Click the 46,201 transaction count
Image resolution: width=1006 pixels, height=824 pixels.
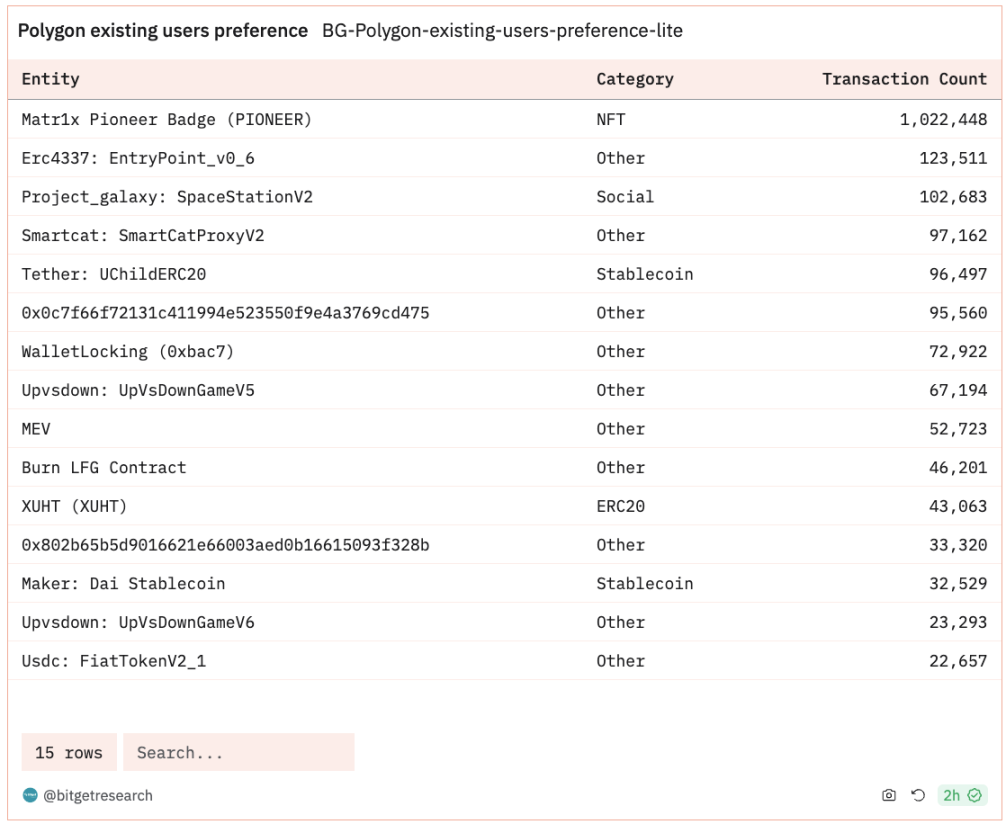coord(959,467)
